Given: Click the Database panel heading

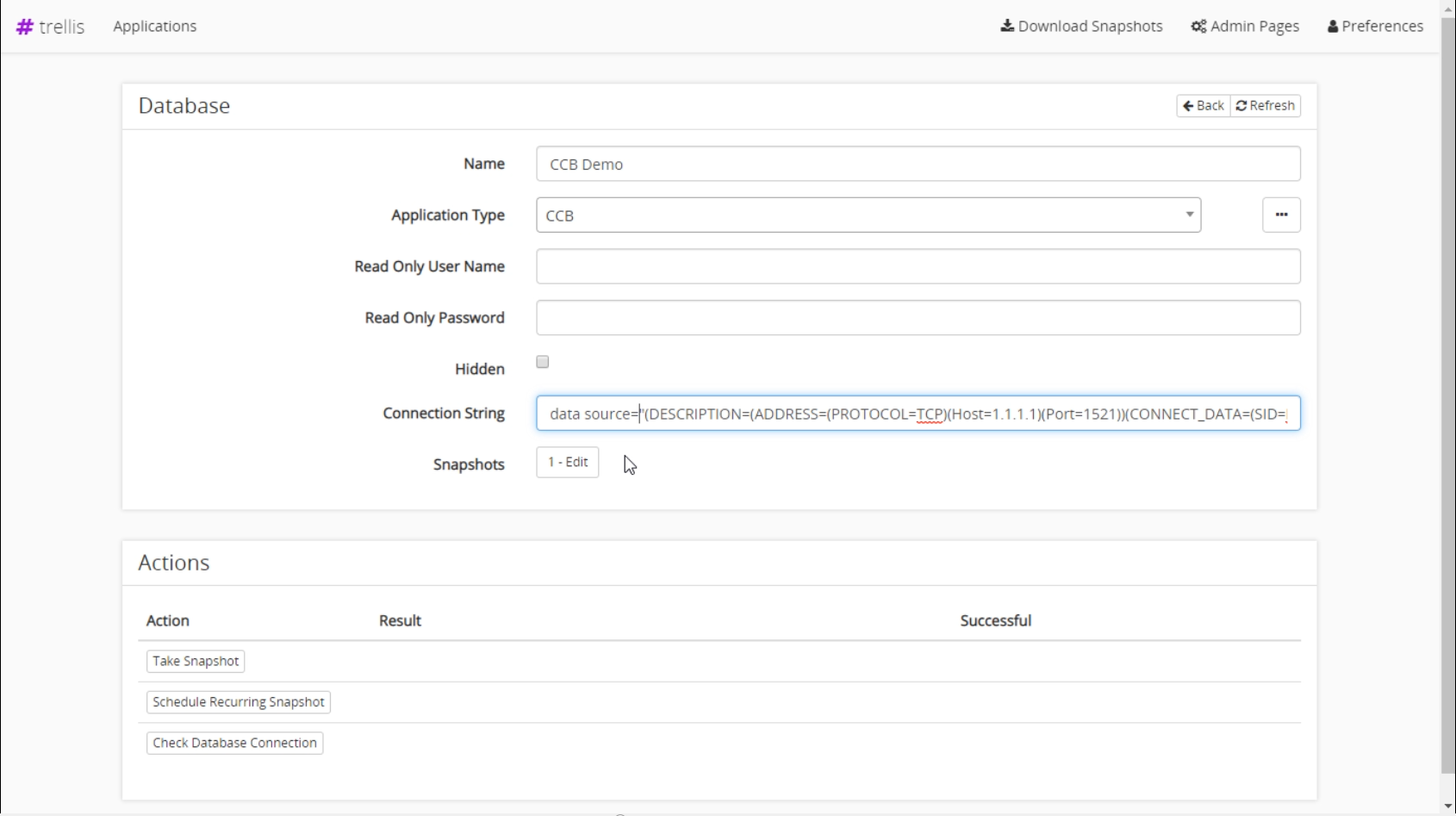Looking at the screenshot, I should 184,105.
